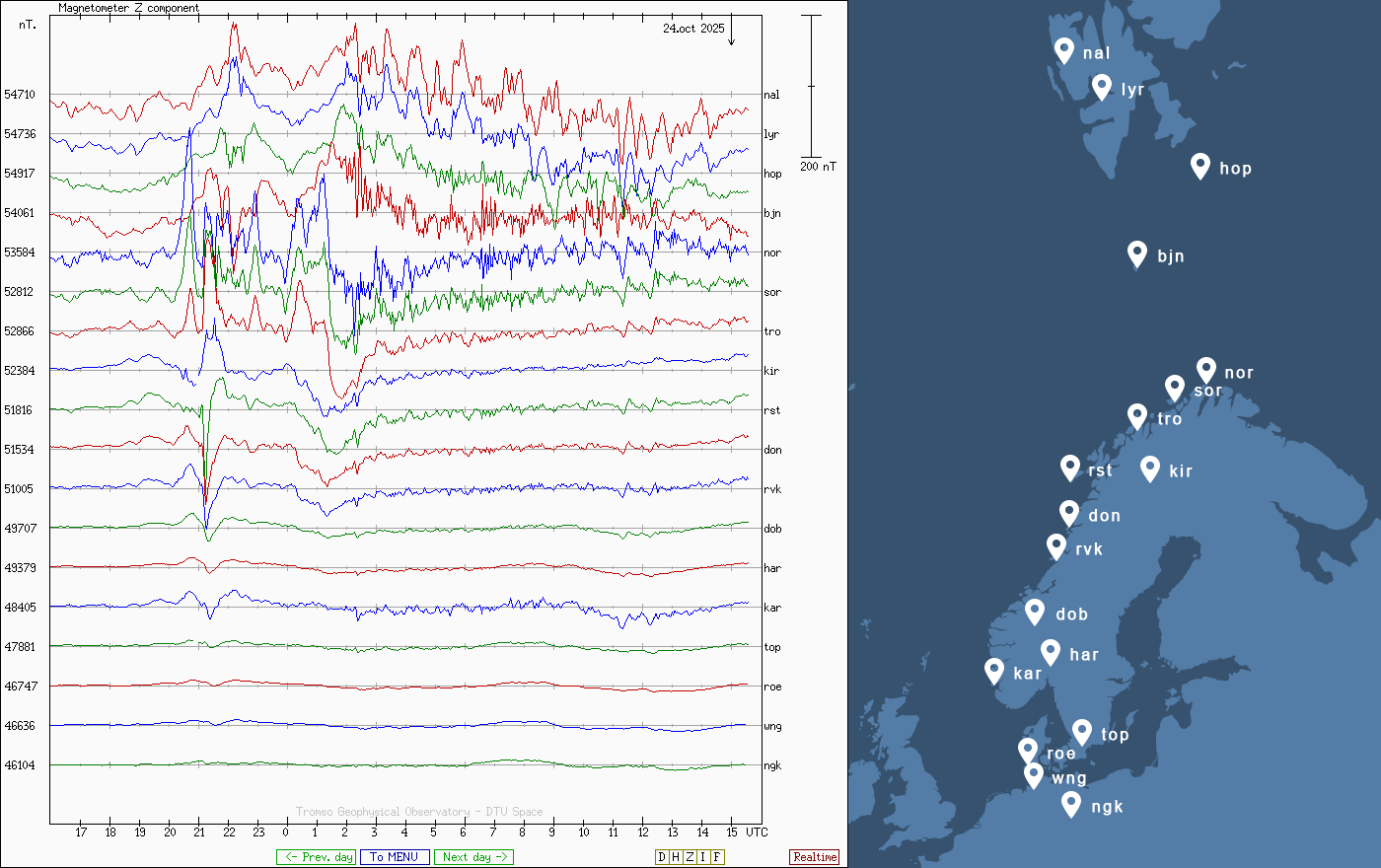The width and height of the screenshot is (1381, 868).
Task: Advance with the Next day button
Action: point(474,857)
